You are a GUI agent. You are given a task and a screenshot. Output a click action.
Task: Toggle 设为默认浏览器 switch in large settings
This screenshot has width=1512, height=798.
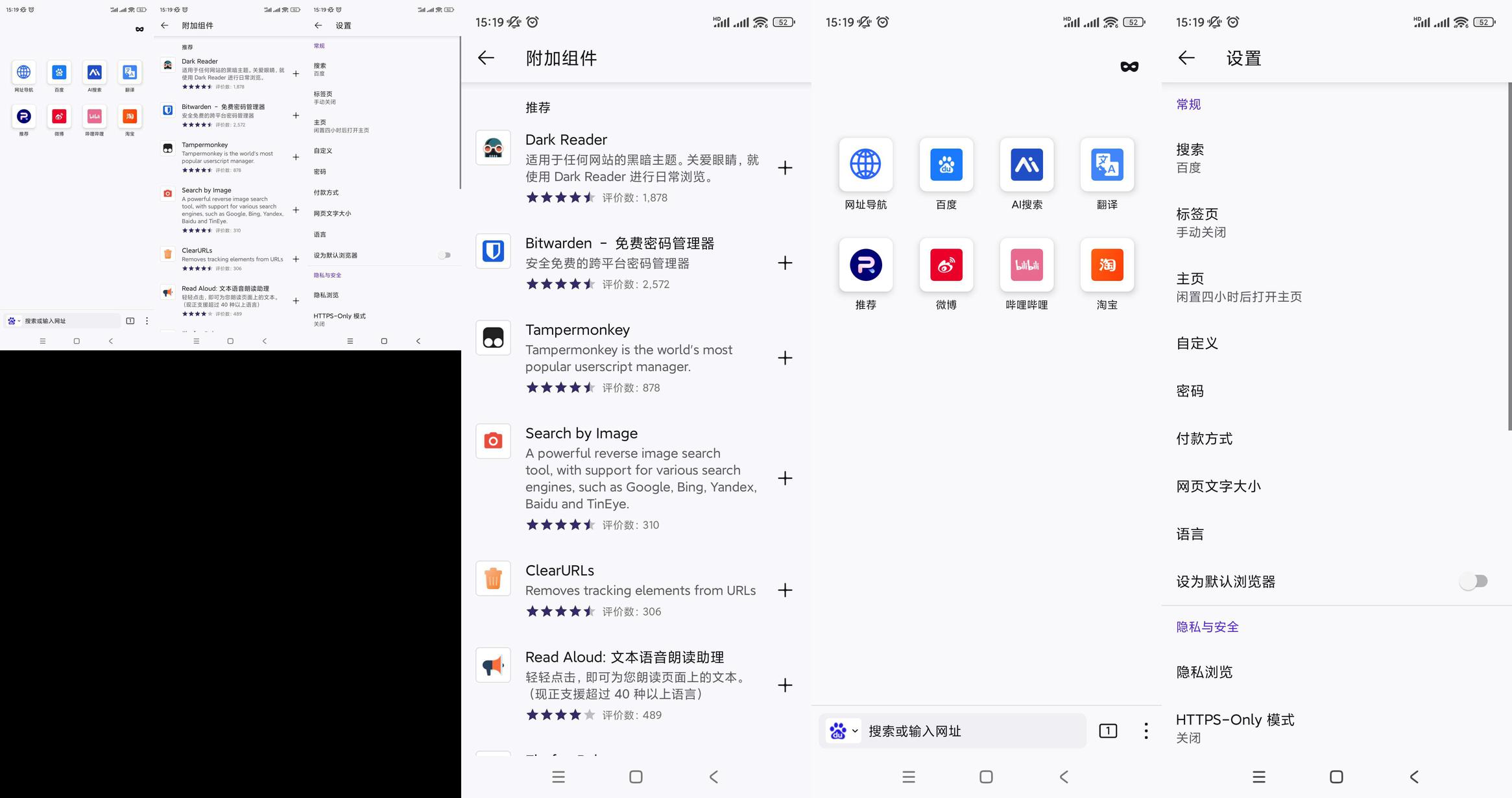(x=1474, y=581)
